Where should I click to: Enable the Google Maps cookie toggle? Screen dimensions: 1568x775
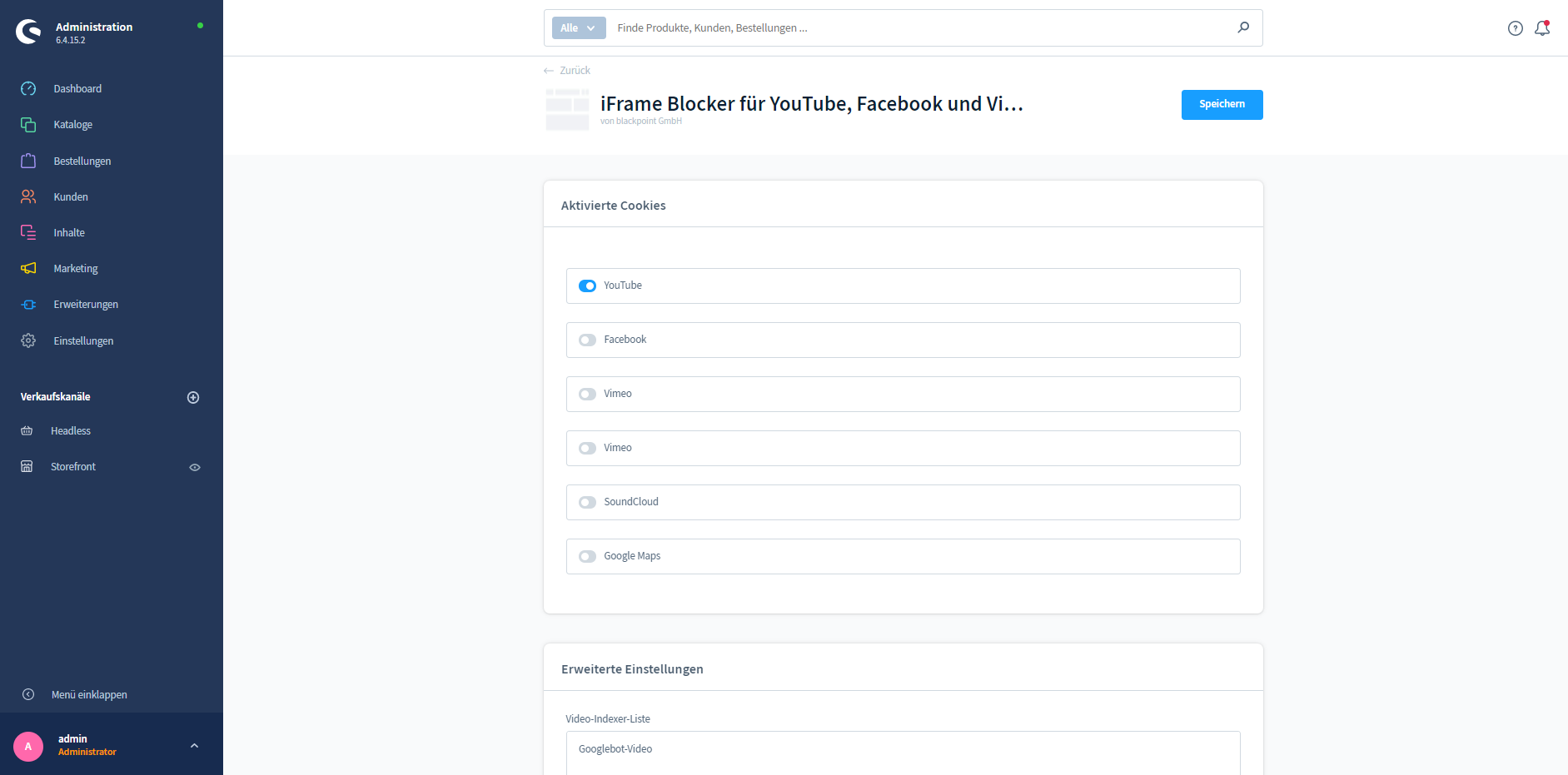tap(587, 556)
